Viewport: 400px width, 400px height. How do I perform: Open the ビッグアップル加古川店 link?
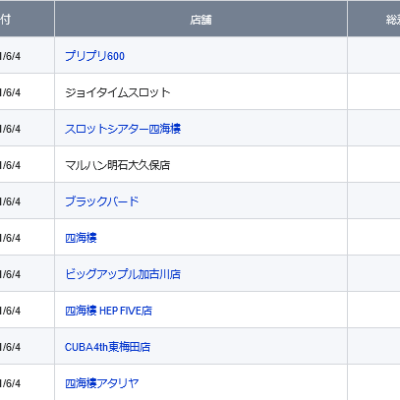click(x=123, y=274)
